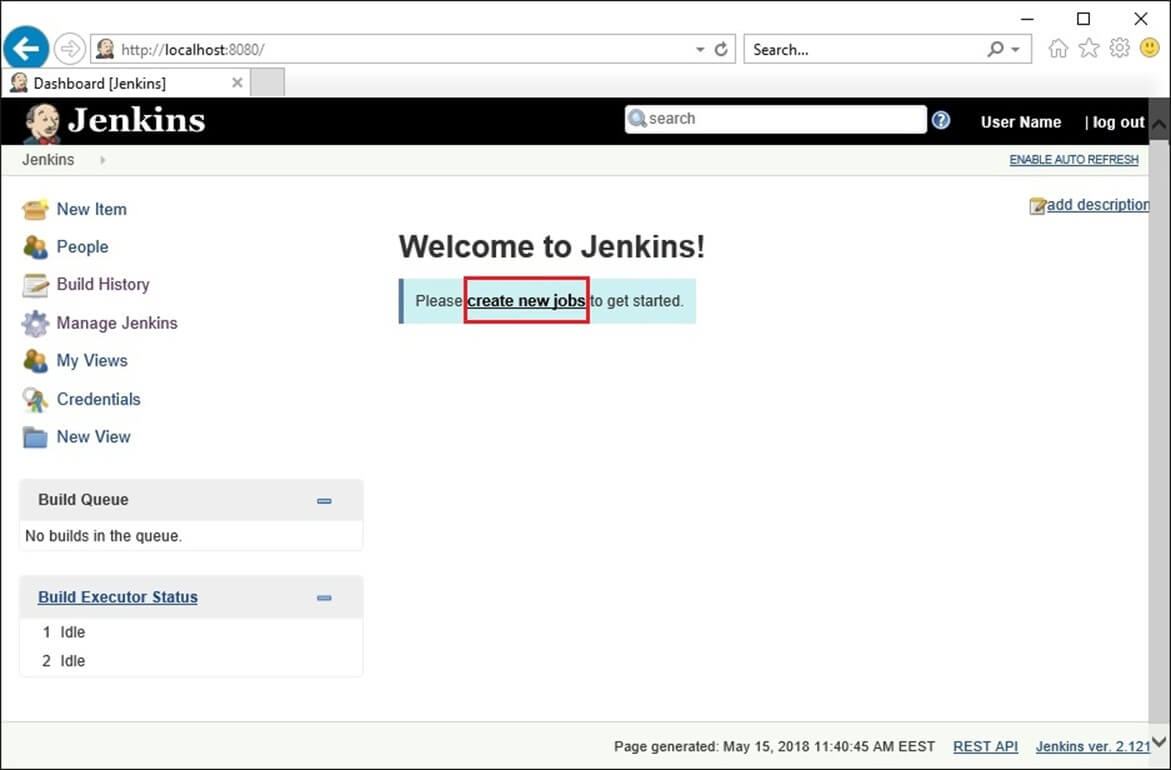Image resolution: width=1171 pixels, height=770 pixels.
Task: Click the browser refresh icon
Action: coord(721,49)
